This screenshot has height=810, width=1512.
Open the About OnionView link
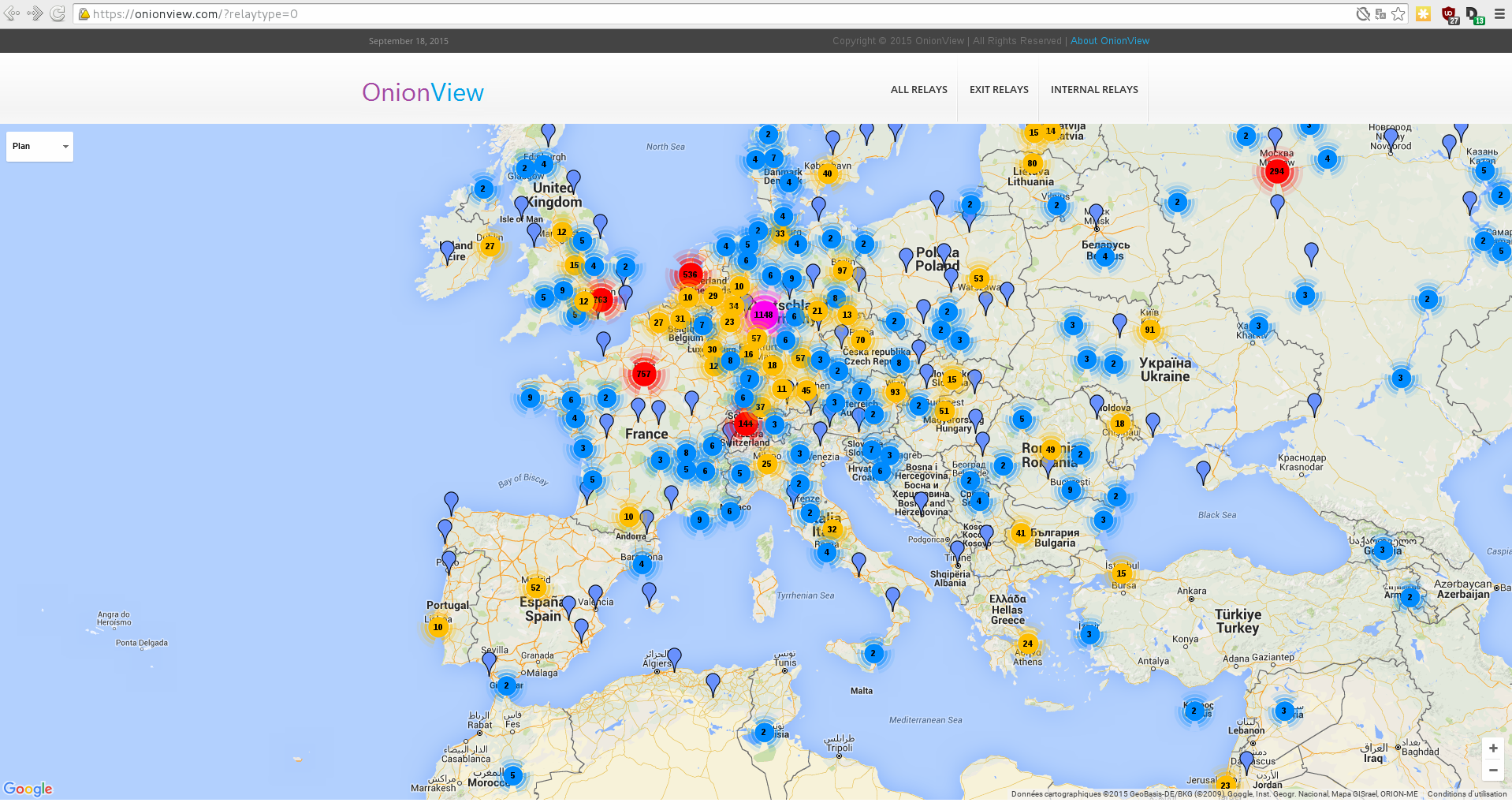click(1110, 41)
